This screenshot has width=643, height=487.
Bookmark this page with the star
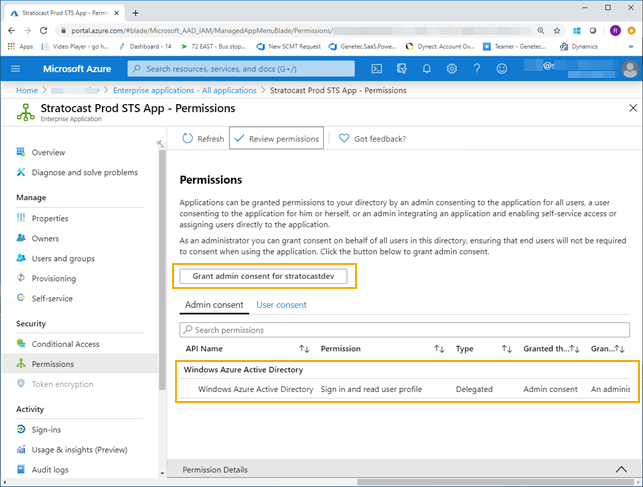click(556, 30)
